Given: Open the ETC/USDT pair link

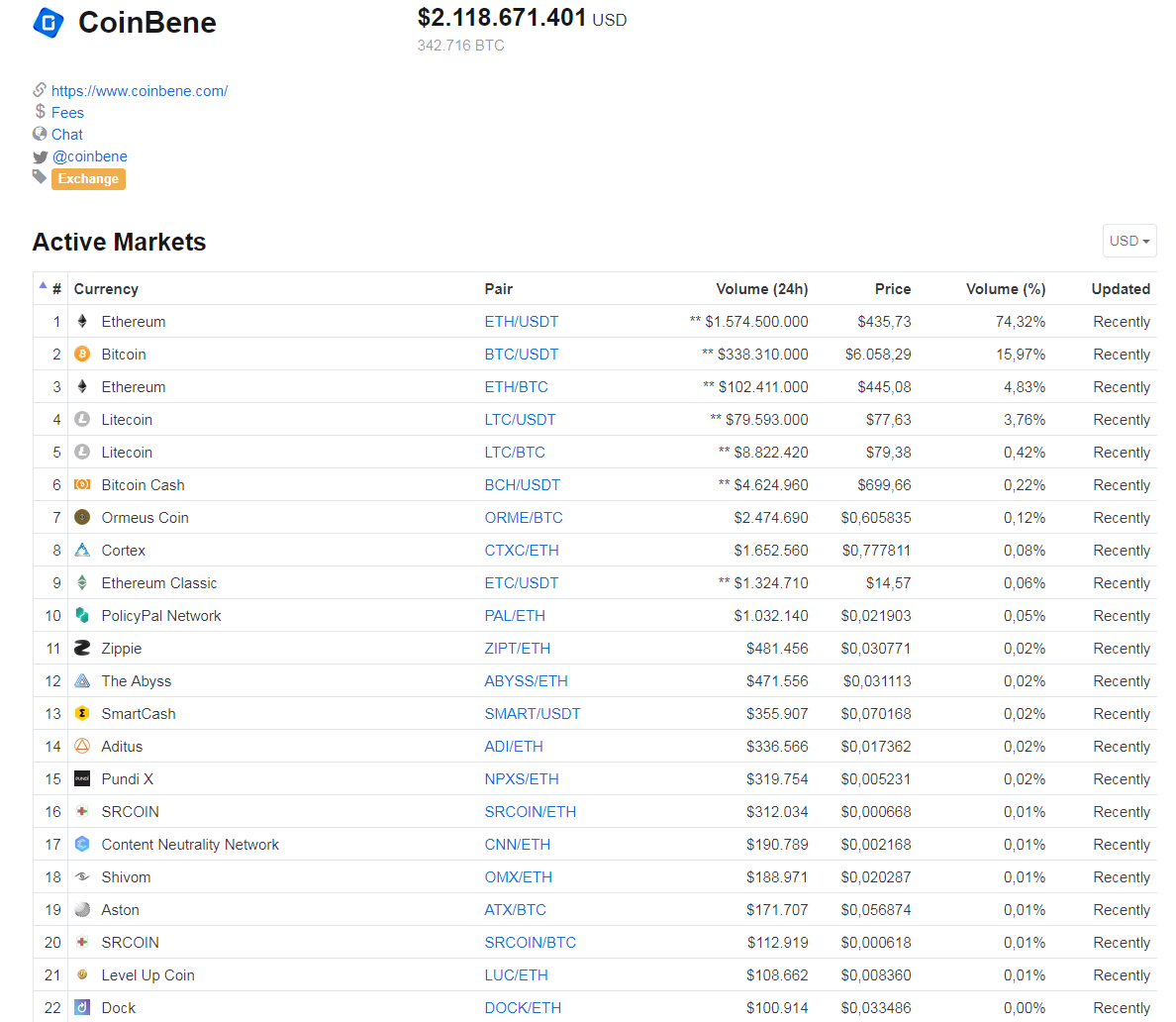Looking at the screenshot, I should [x=522, y=582].
